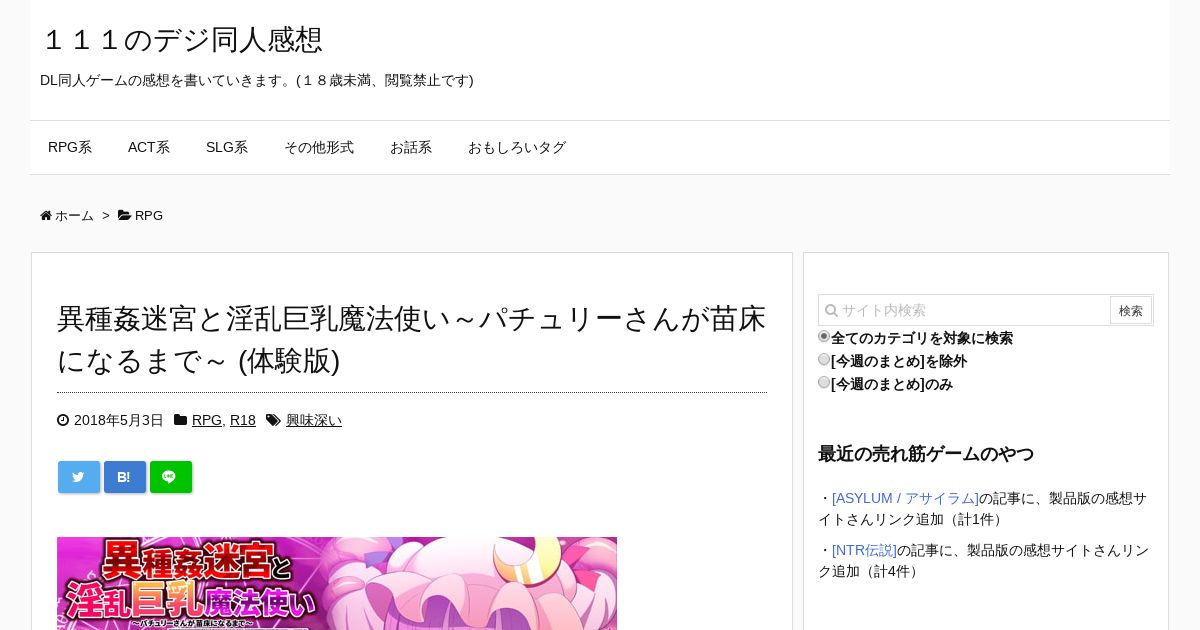The image size is (1200, 630).
Task: Share the article via LINE
Action: coord(171,477)
